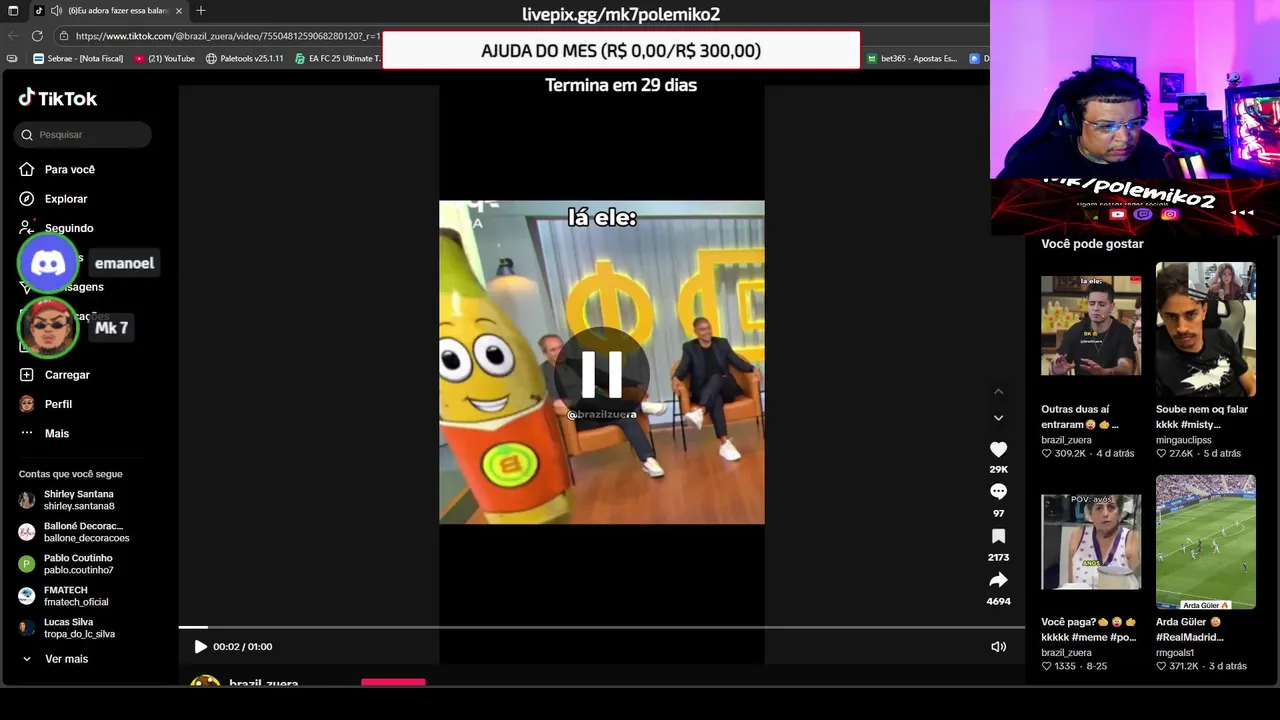The height and width of the screenshot is (720, 1280).
Task: Open the TikTok logo home link
Action: (x=57, y=98)
